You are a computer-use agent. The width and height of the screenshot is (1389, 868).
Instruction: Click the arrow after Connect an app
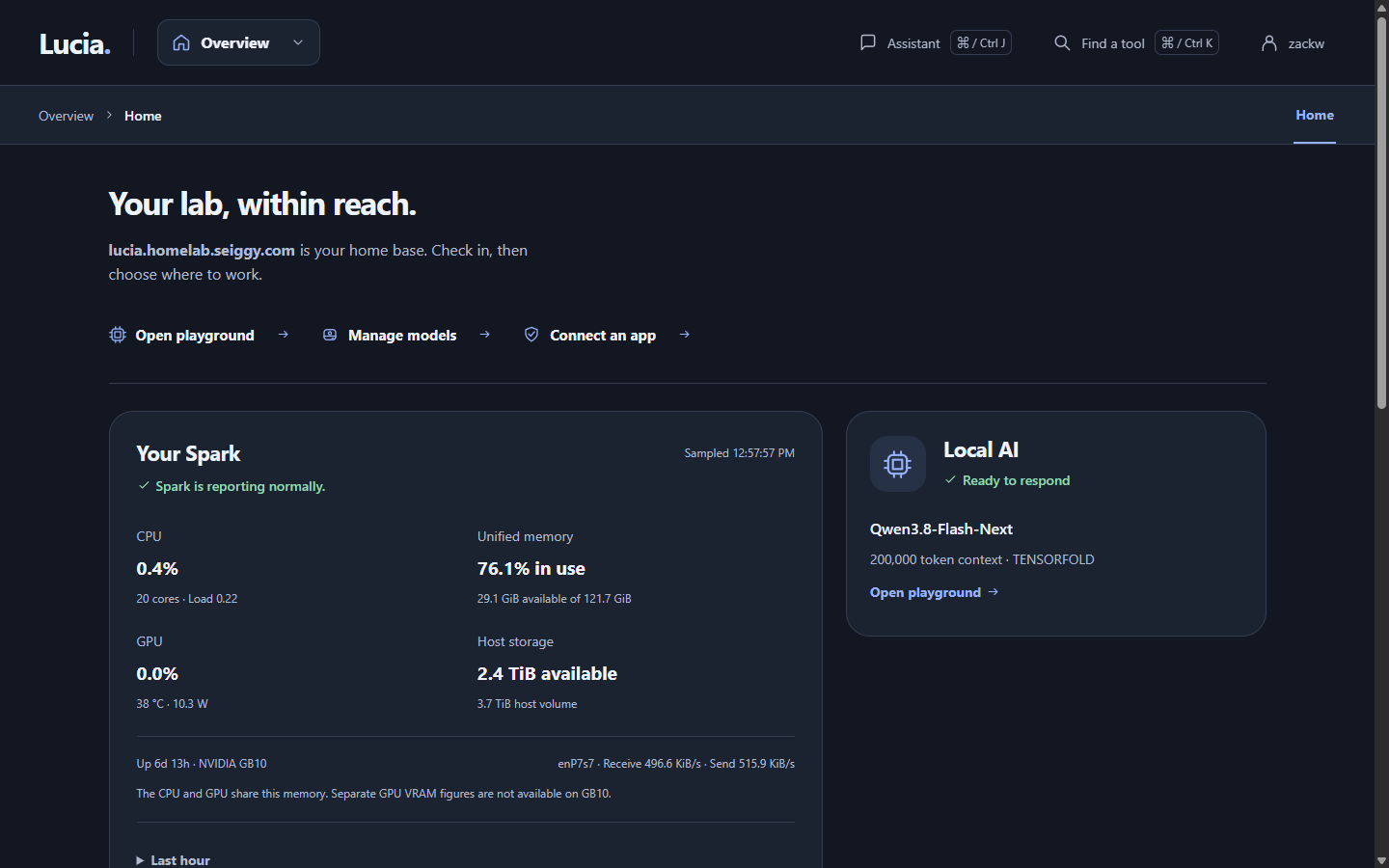pos(684,335)
